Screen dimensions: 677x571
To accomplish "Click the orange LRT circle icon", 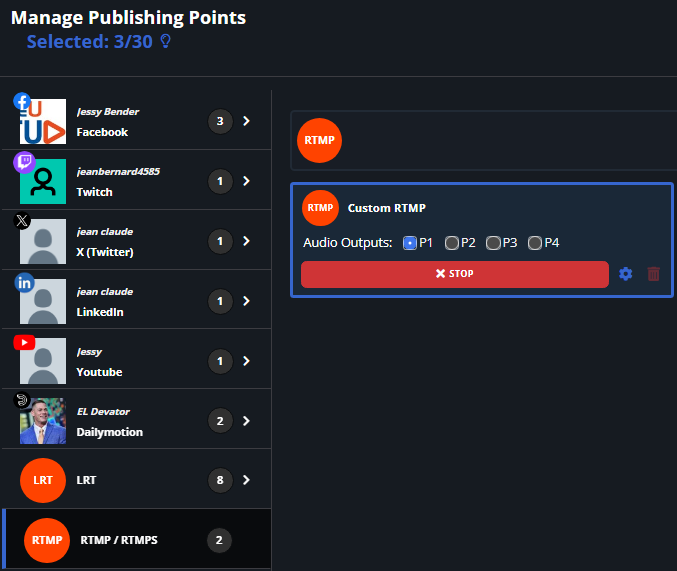I will pyautogui.click(x=43, y=480).
